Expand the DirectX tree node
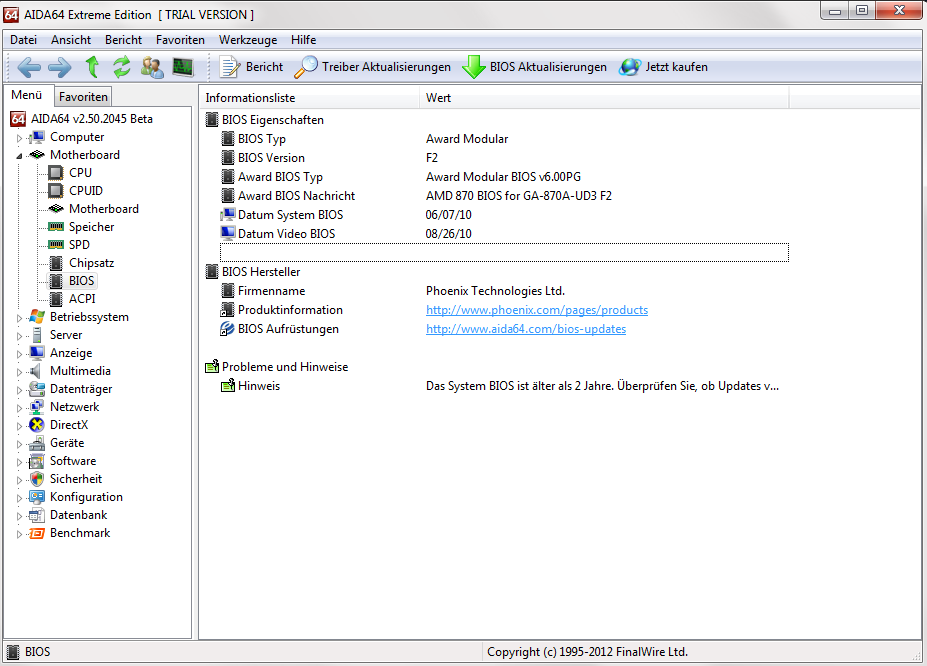The image size is (927, 666). tap(19, 426)
